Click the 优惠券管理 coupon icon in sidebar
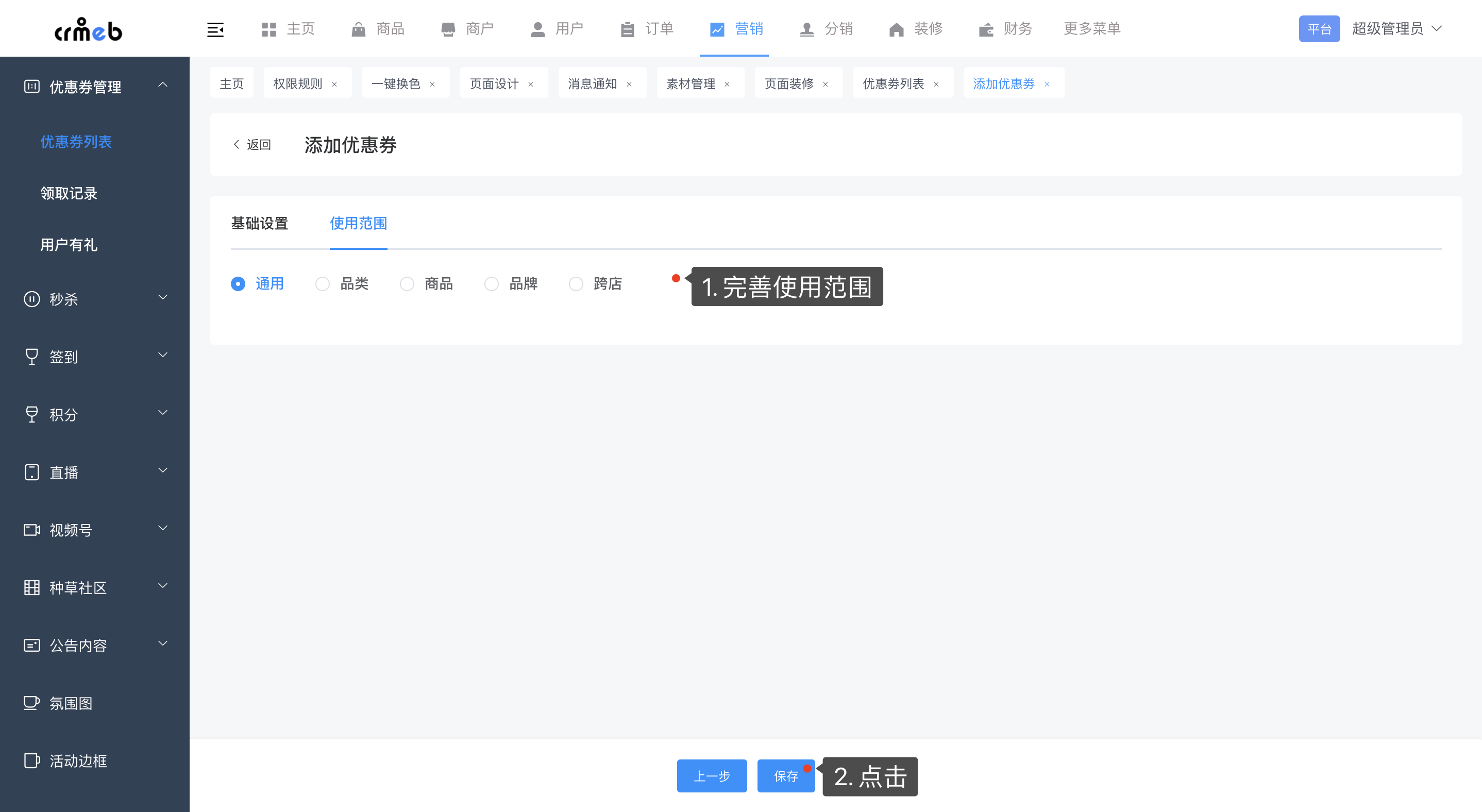 point(31,86)
